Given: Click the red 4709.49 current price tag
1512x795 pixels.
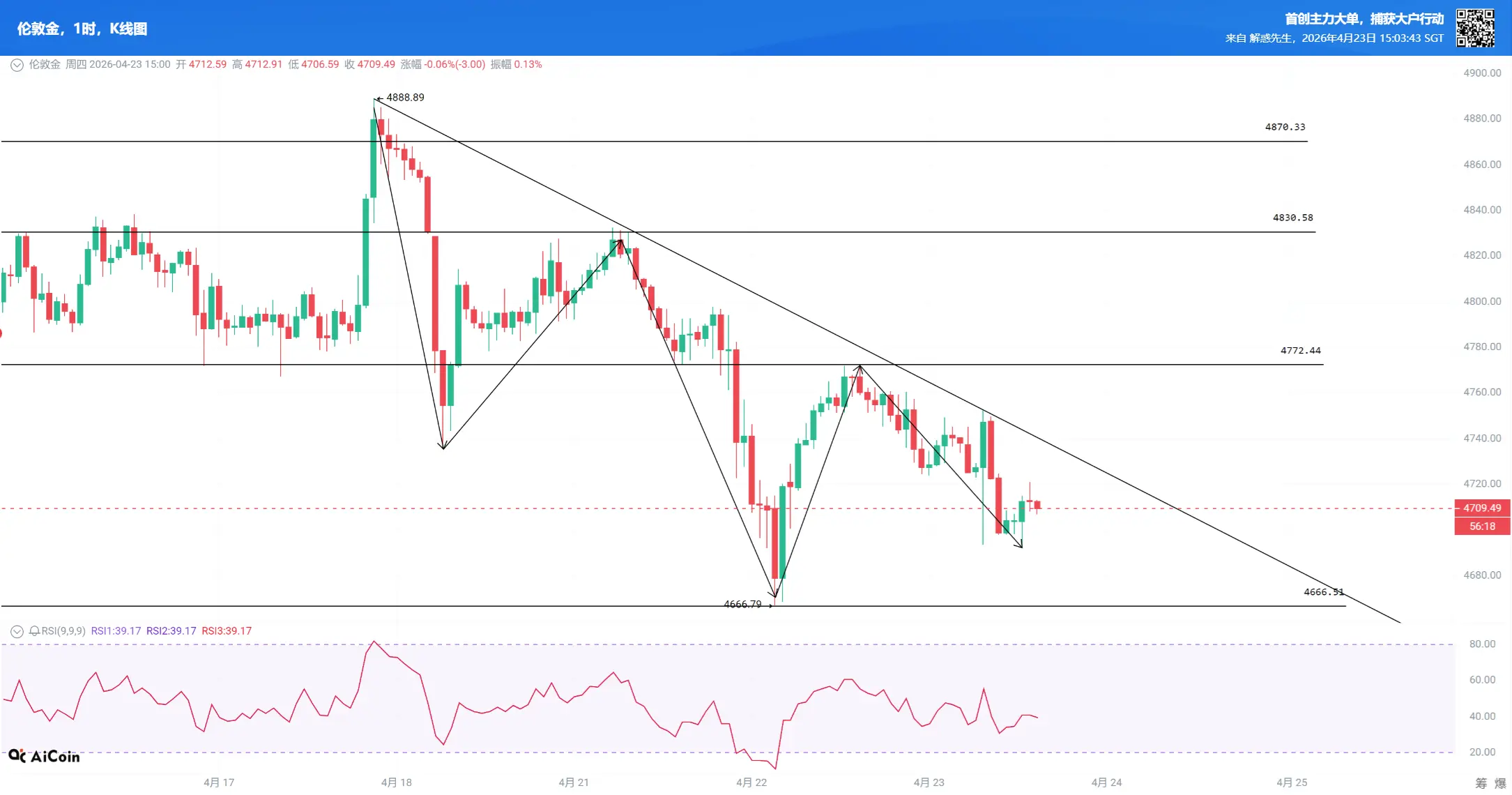Looking at the screenshot, I should click(x=1482, y=508).
